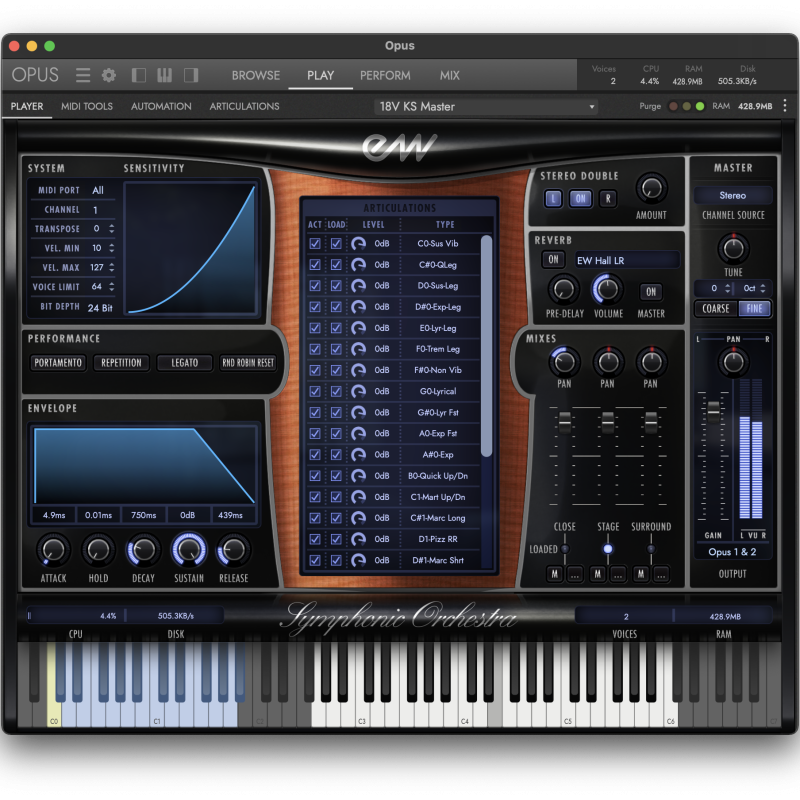The height and width of the screenshot is (800, 800).
Task: Click the red Purge indicator dot
Action: [673, 106]
